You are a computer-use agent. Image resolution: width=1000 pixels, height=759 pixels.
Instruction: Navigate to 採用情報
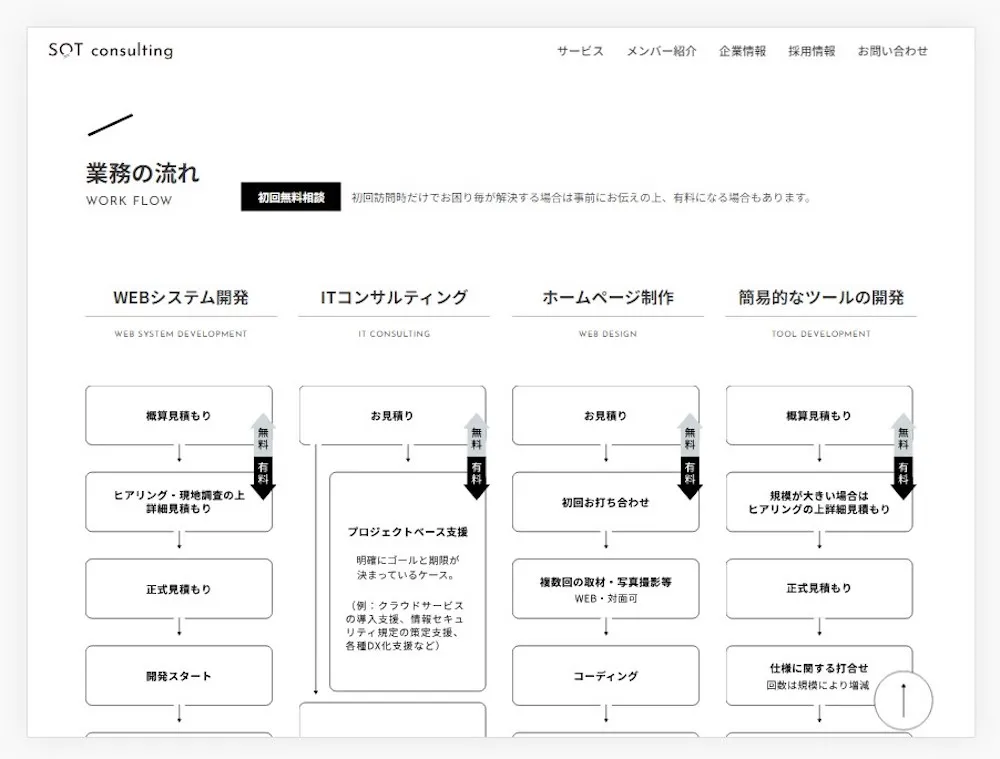pyautogui.click(x=811, y=51)
